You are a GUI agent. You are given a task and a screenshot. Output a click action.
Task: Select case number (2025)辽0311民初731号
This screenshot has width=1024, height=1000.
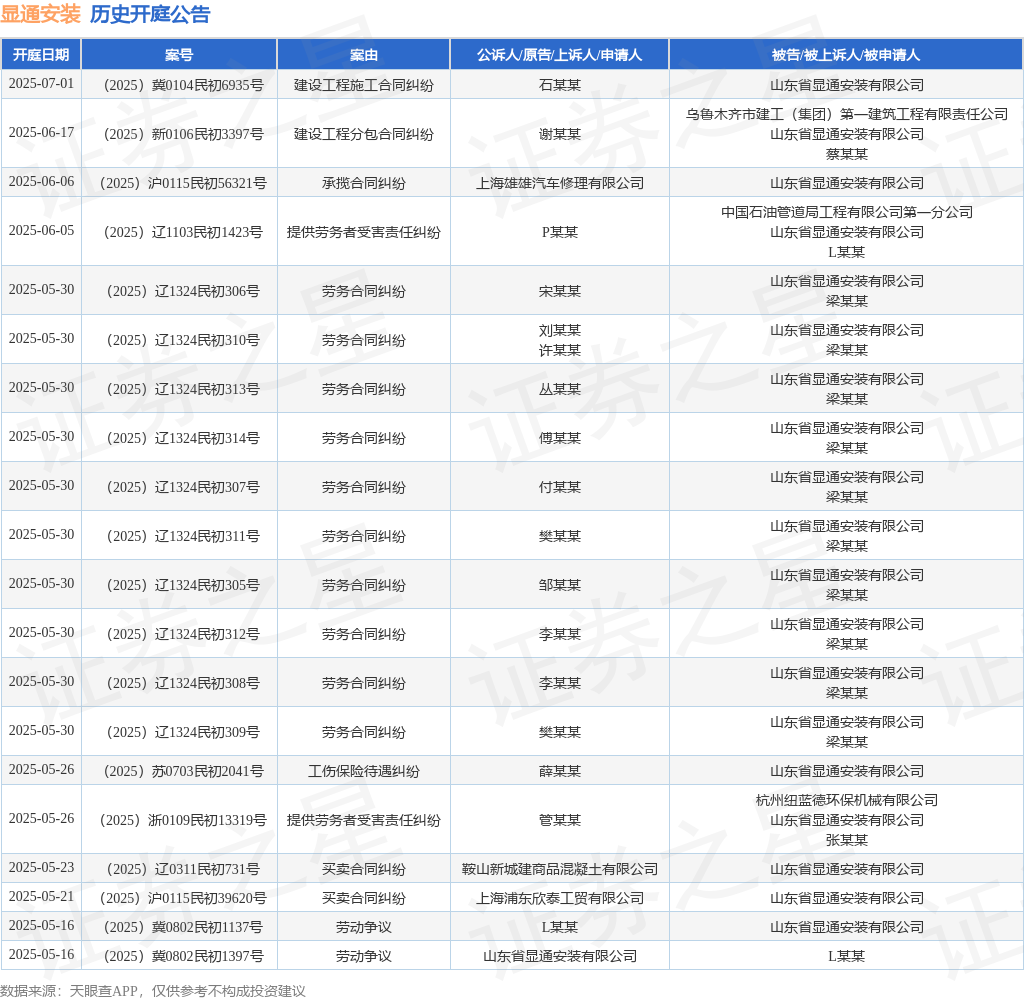click(x=183, y=869)
